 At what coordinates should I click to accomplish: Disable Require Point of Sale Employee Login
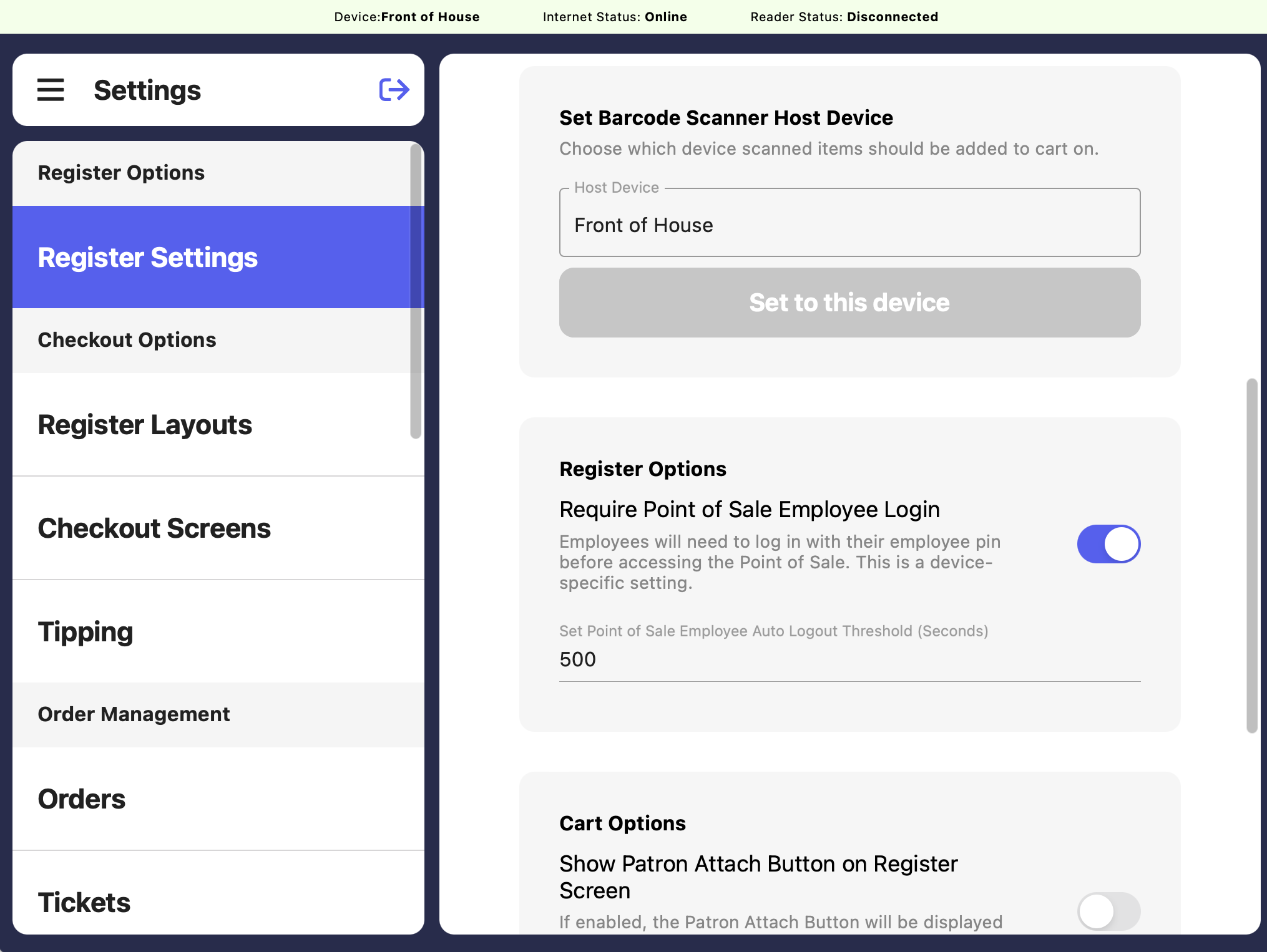(1108, 544)
